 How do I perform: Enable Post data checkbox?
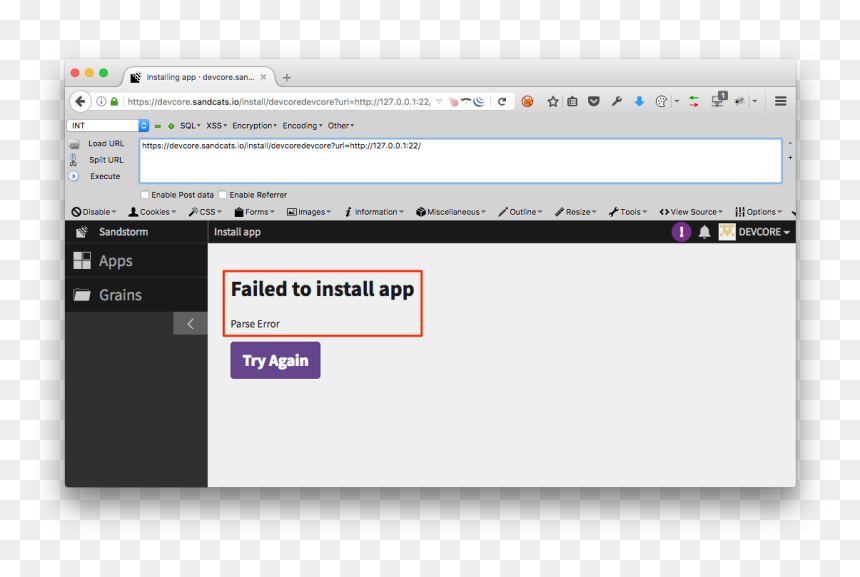[x=145, y=195]
